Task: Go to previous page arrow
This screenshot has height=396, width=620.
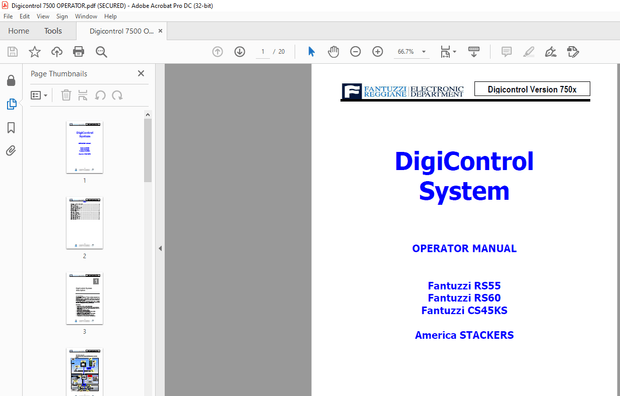Action: (217, 51)
